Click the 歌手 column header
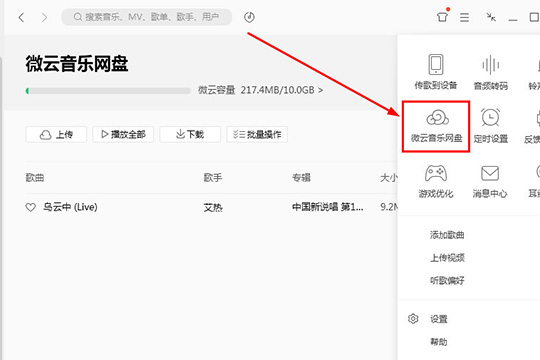The image size is (540, 360). [x=213, y=178]
